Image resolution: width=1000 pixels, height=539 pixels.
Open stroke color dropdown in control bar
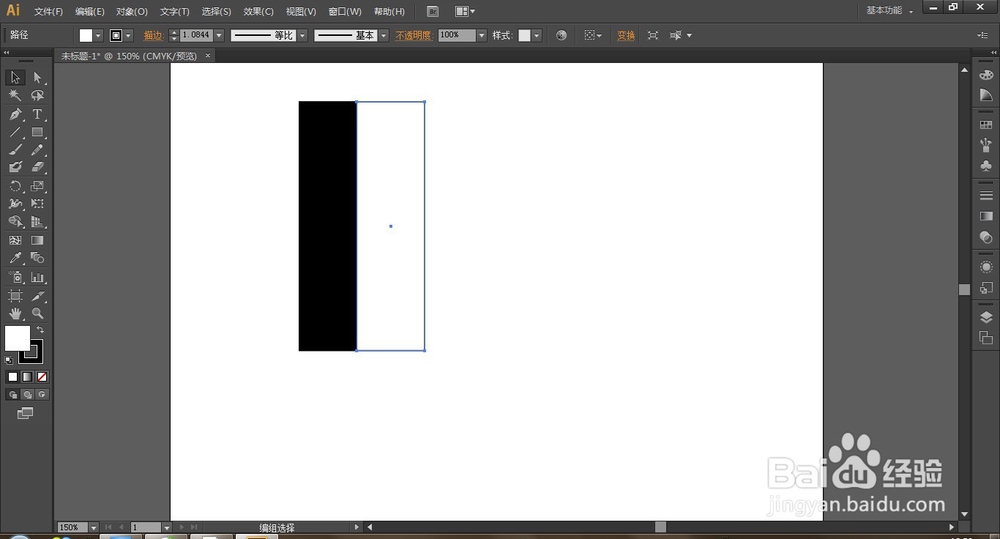click(129, 36)
